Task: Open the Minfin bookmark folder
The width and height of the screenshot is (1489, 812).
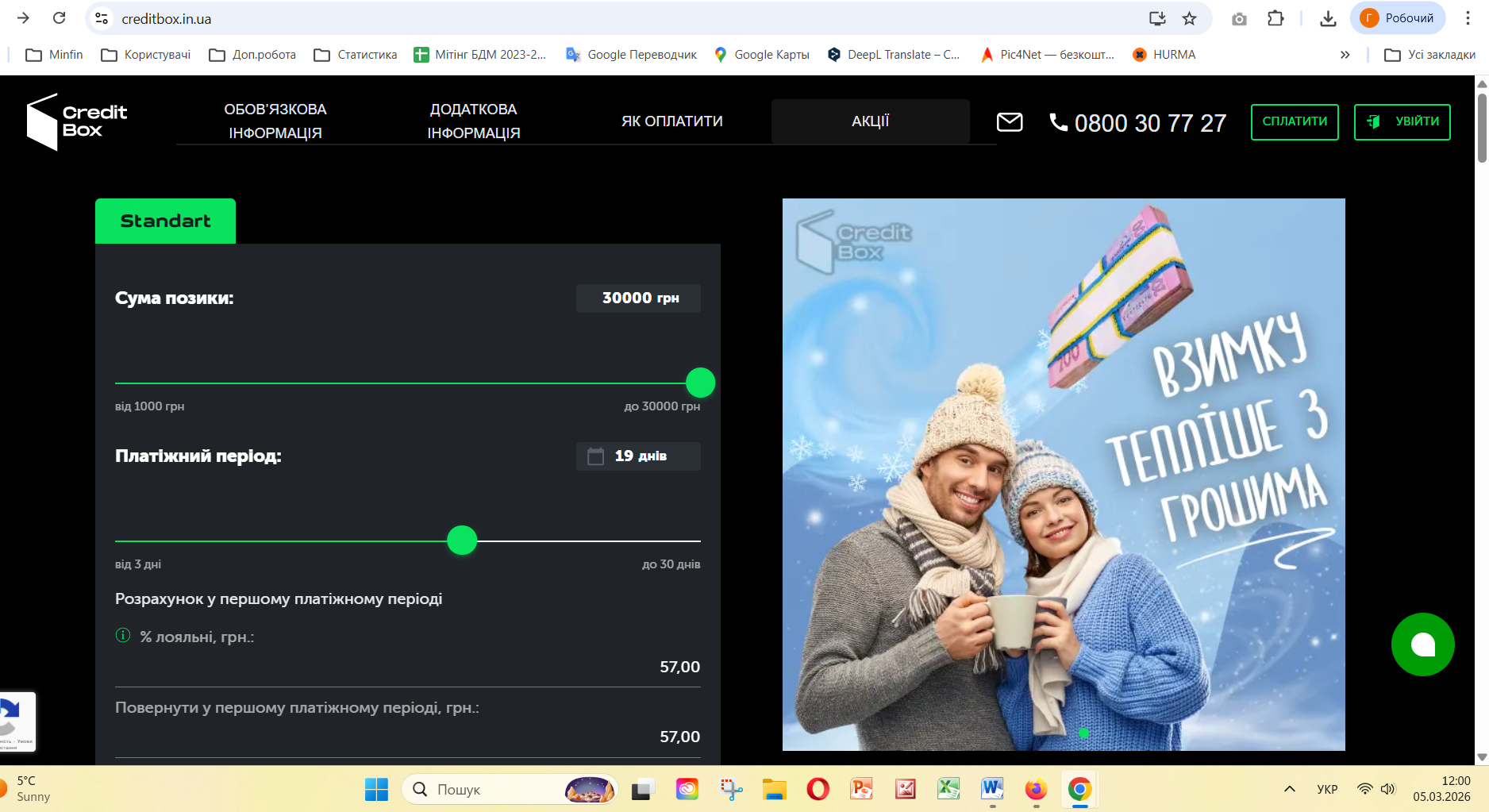Action: (x=54, y=55)
